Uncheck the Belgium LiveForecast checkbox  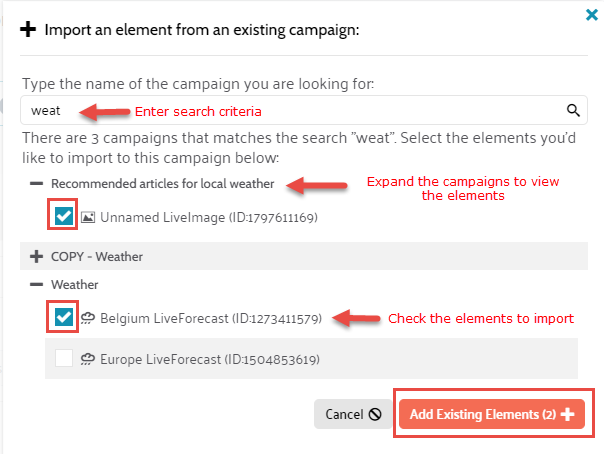(x=63, y=318)
